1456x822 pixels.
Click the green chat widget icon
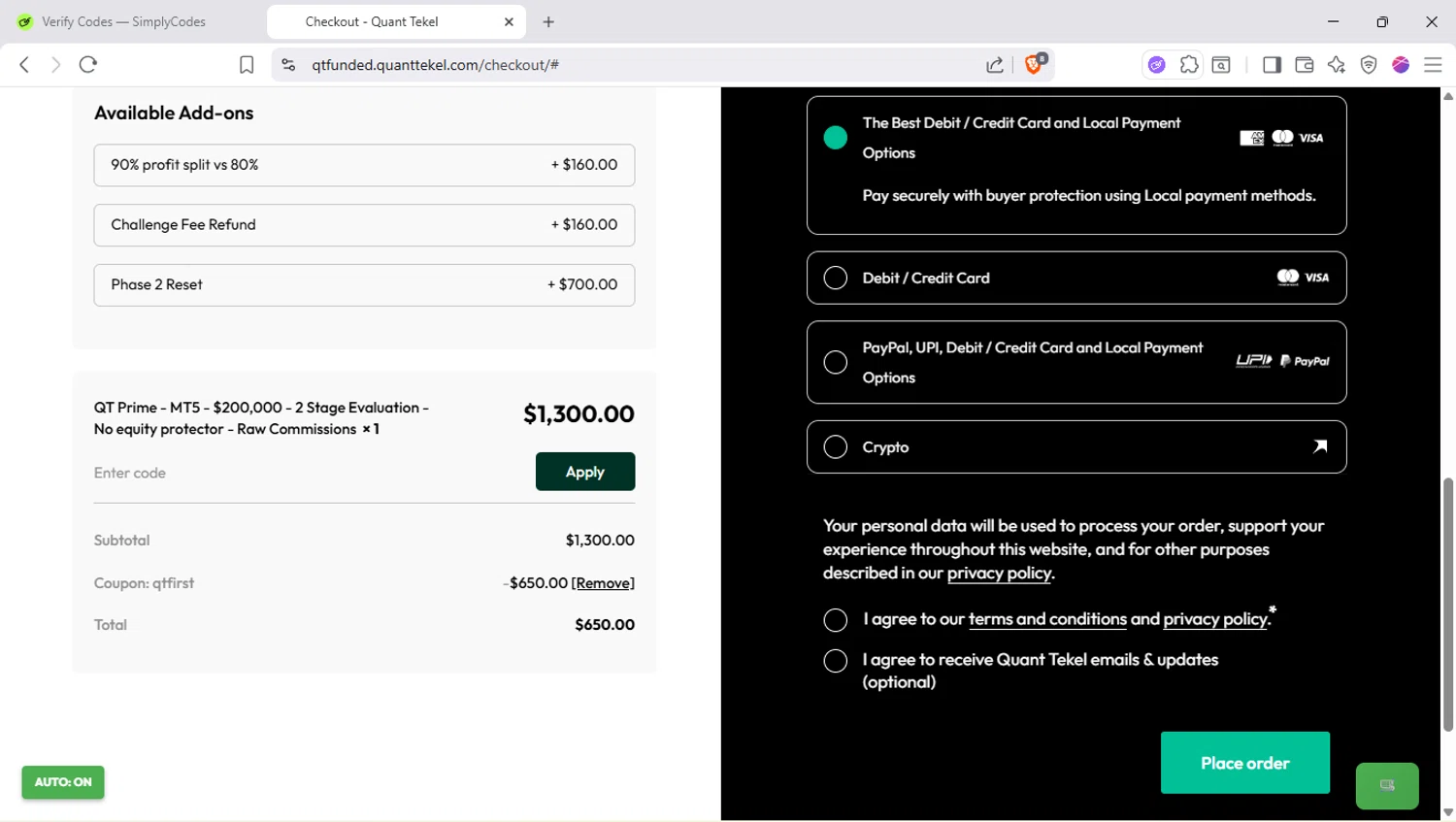point(1387,786)
